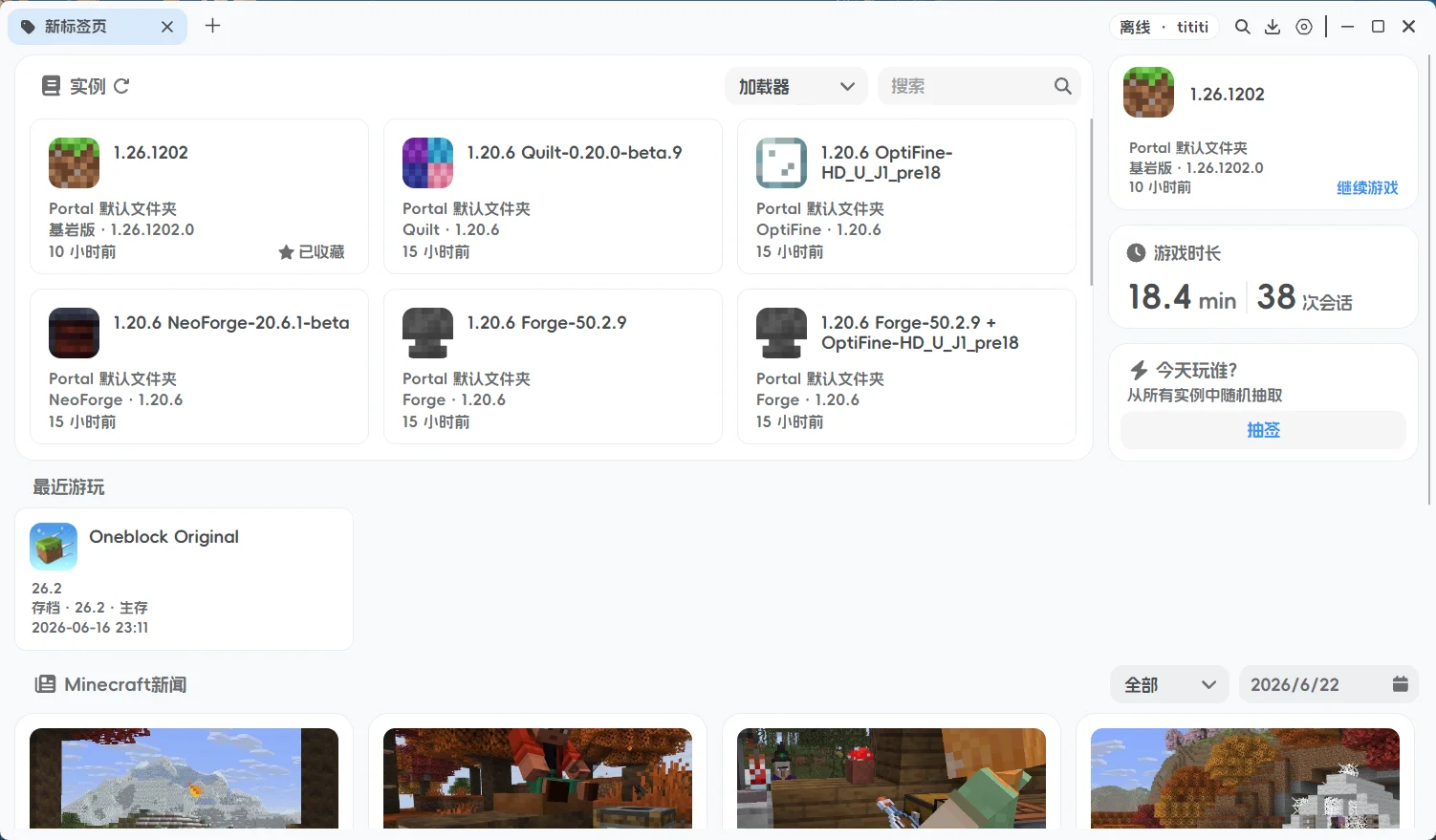Click the 18.4 min playtime value
The image size is (1436, 840).
pos(1183,297)
